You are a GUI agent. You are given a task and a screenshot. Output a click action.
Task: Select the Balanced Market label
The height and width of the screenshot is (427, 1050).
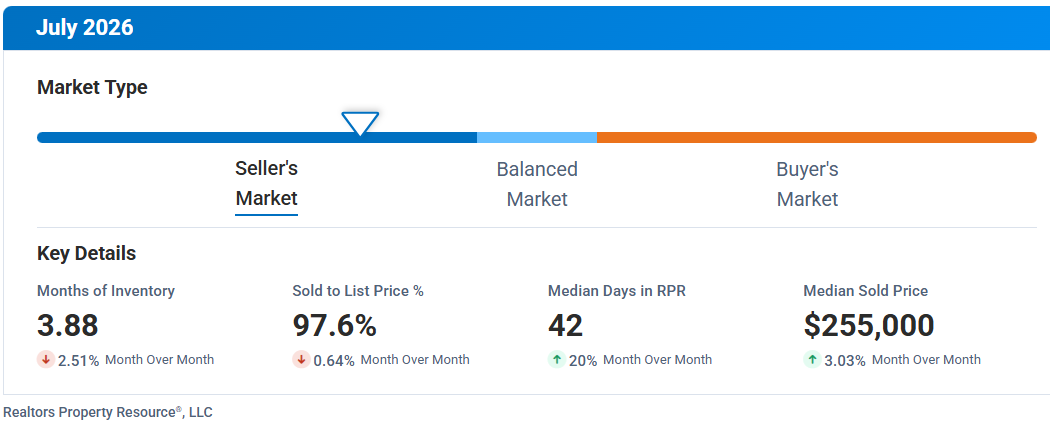pyautogui.click(x=537, y=184)
